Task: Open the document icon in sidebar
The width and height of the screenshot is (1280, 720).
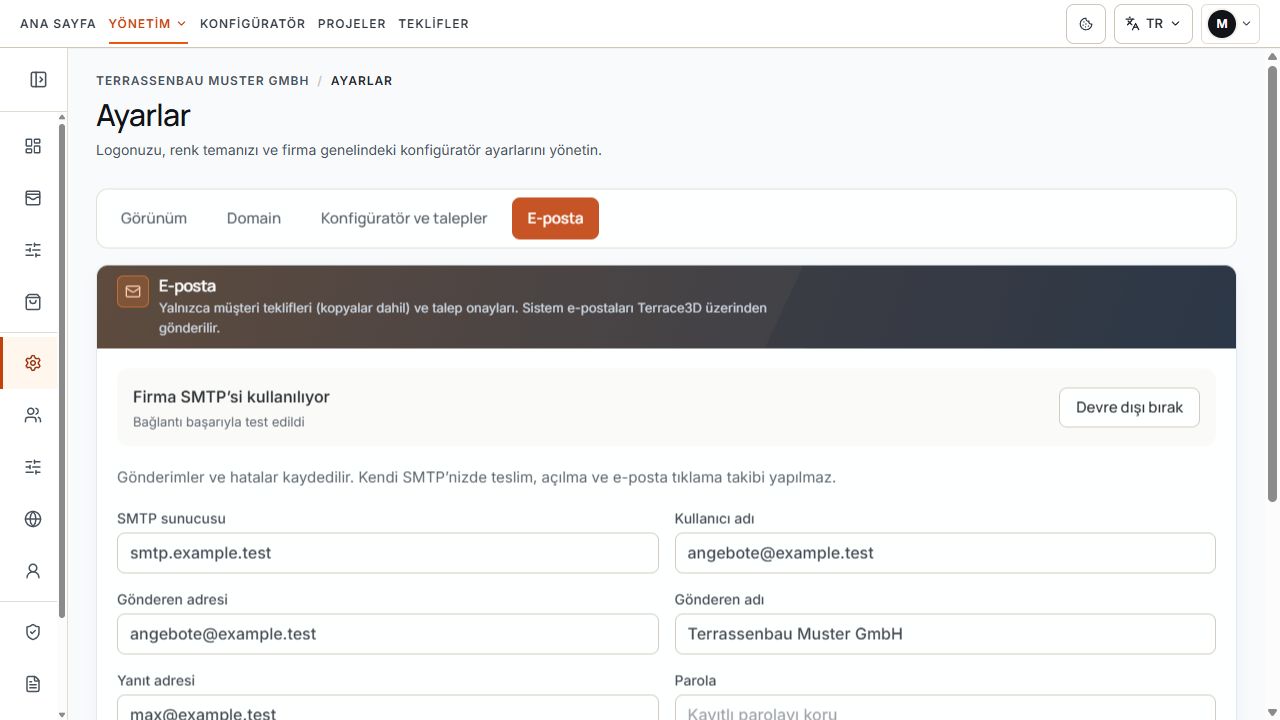Action: (x=33, y=684)
